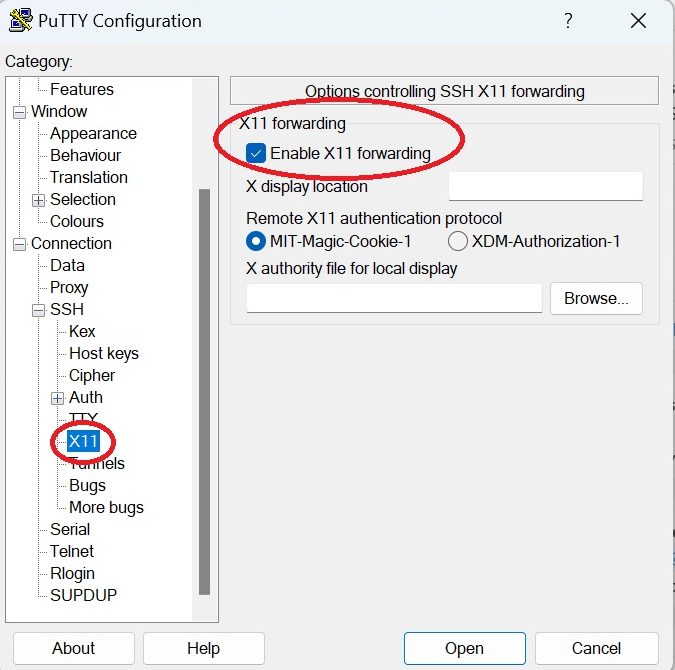Expand the Auth tree node

pos(57,398)
